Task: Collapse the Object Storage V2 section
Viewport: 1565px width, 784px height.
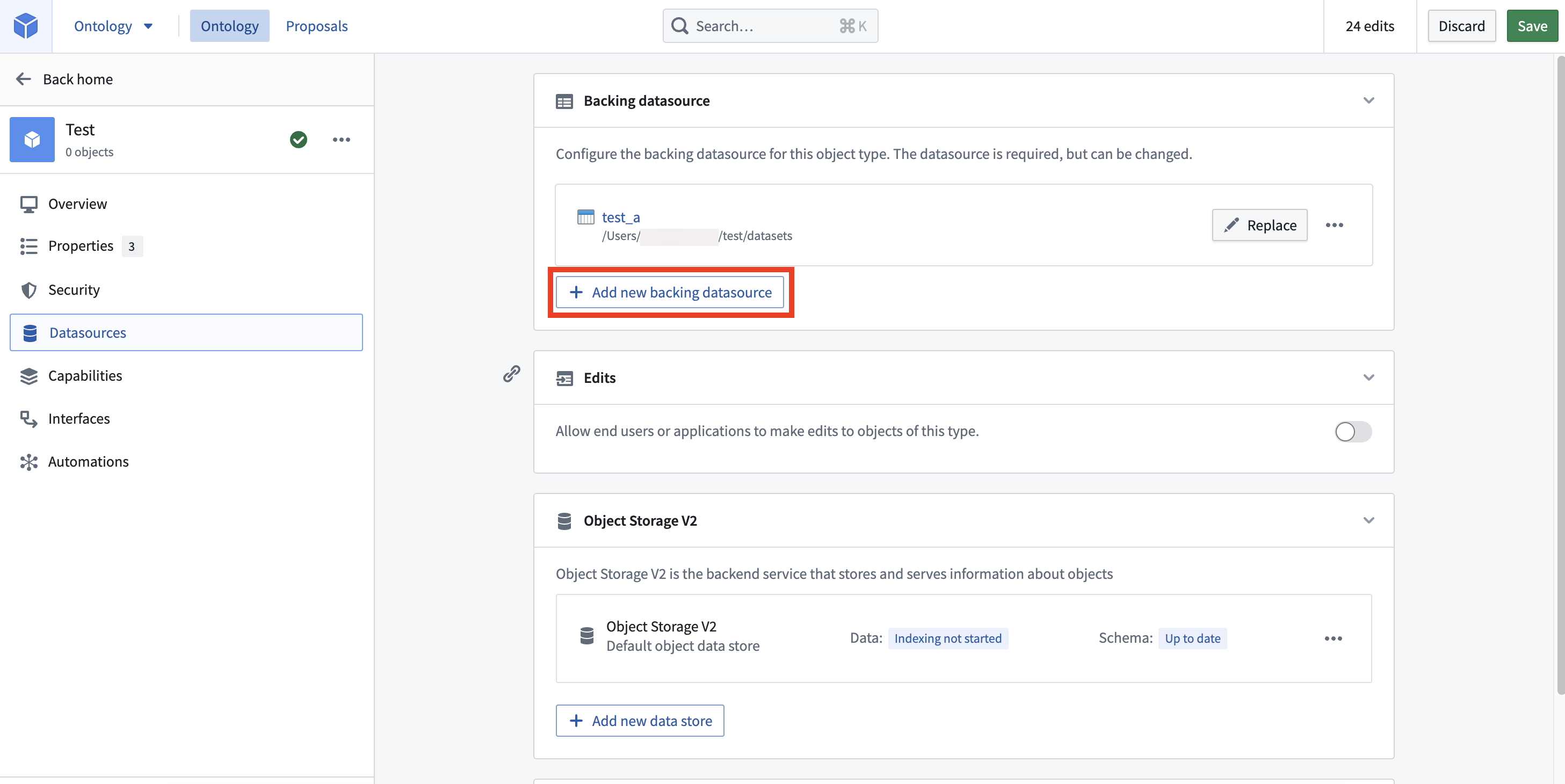Action: (x=1368, y=520)
